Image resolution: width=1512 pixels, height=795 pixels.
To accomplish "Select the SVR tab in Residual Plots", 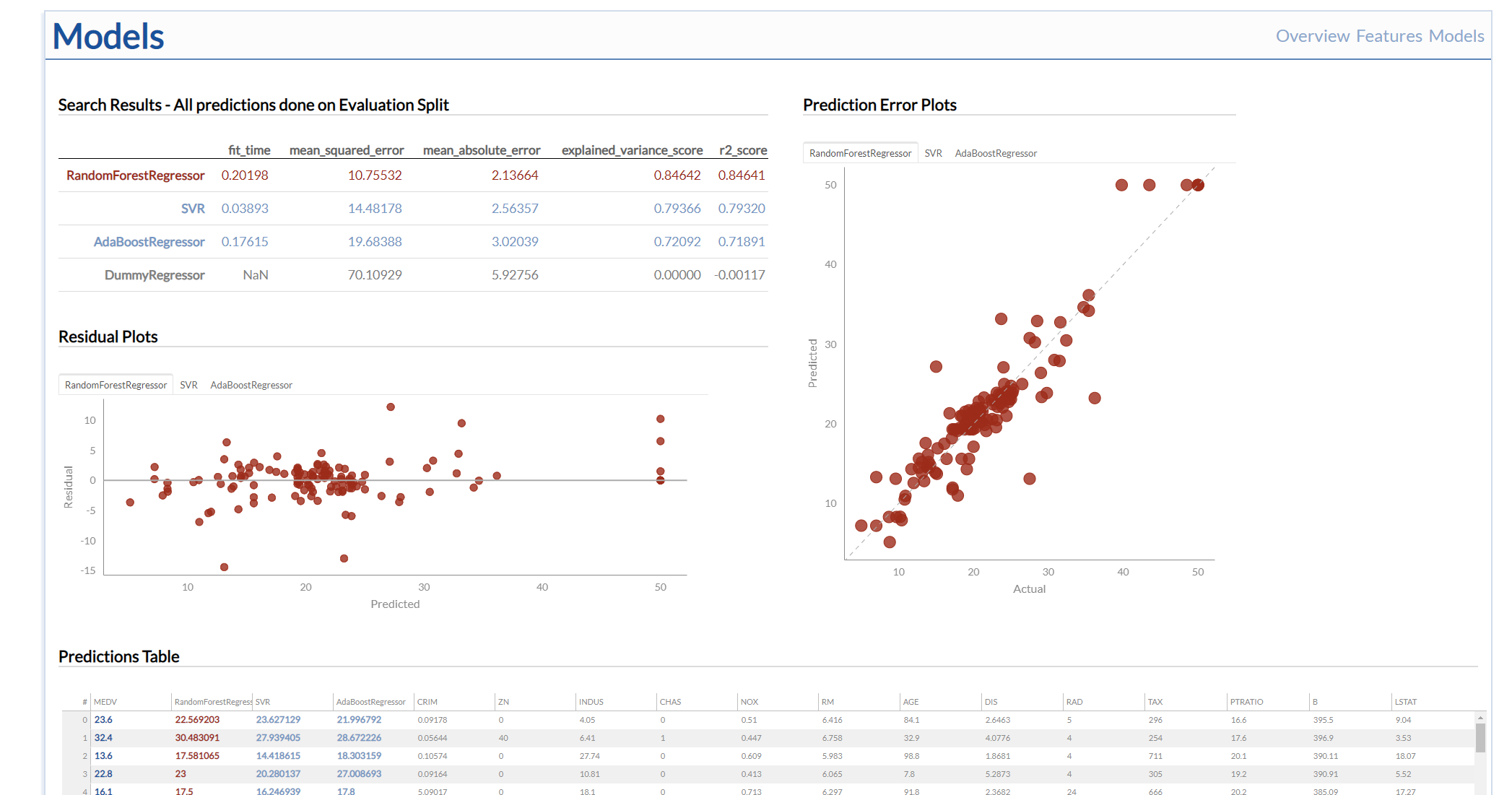I will (x=188, y=385).
